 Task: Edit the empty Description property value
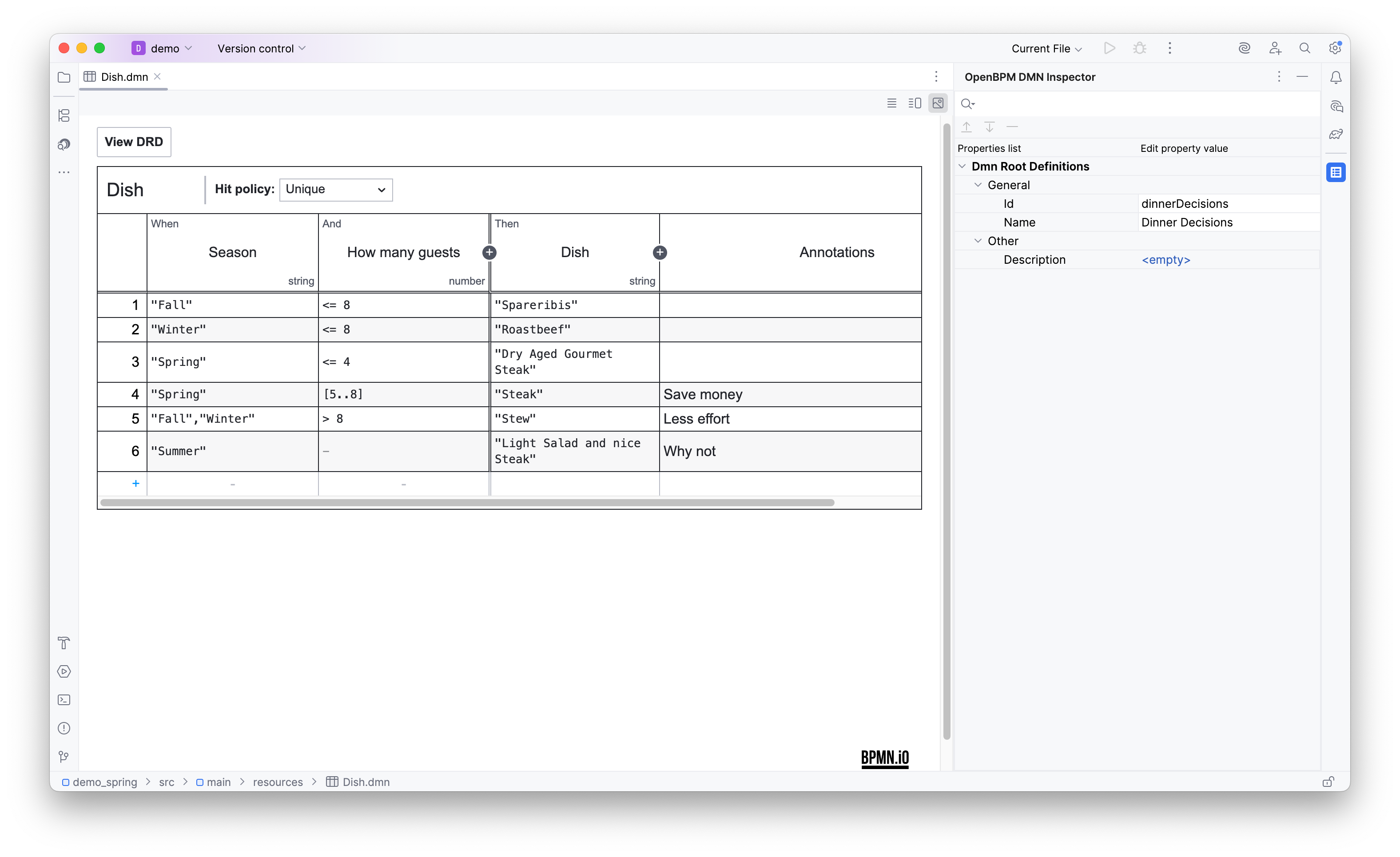coord(1229,260)
